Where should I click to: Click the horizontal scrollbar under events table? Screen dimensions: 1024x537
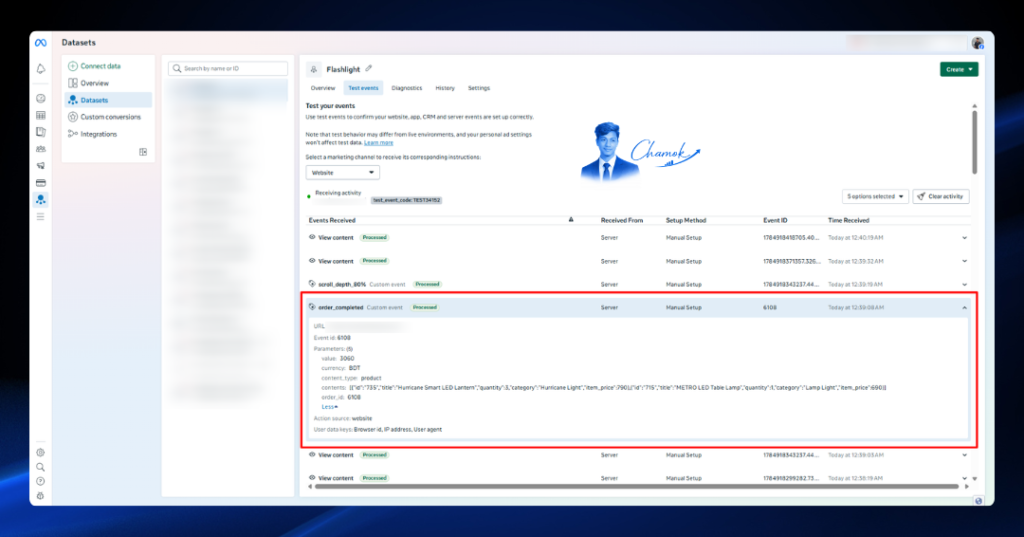pos(637,487)
